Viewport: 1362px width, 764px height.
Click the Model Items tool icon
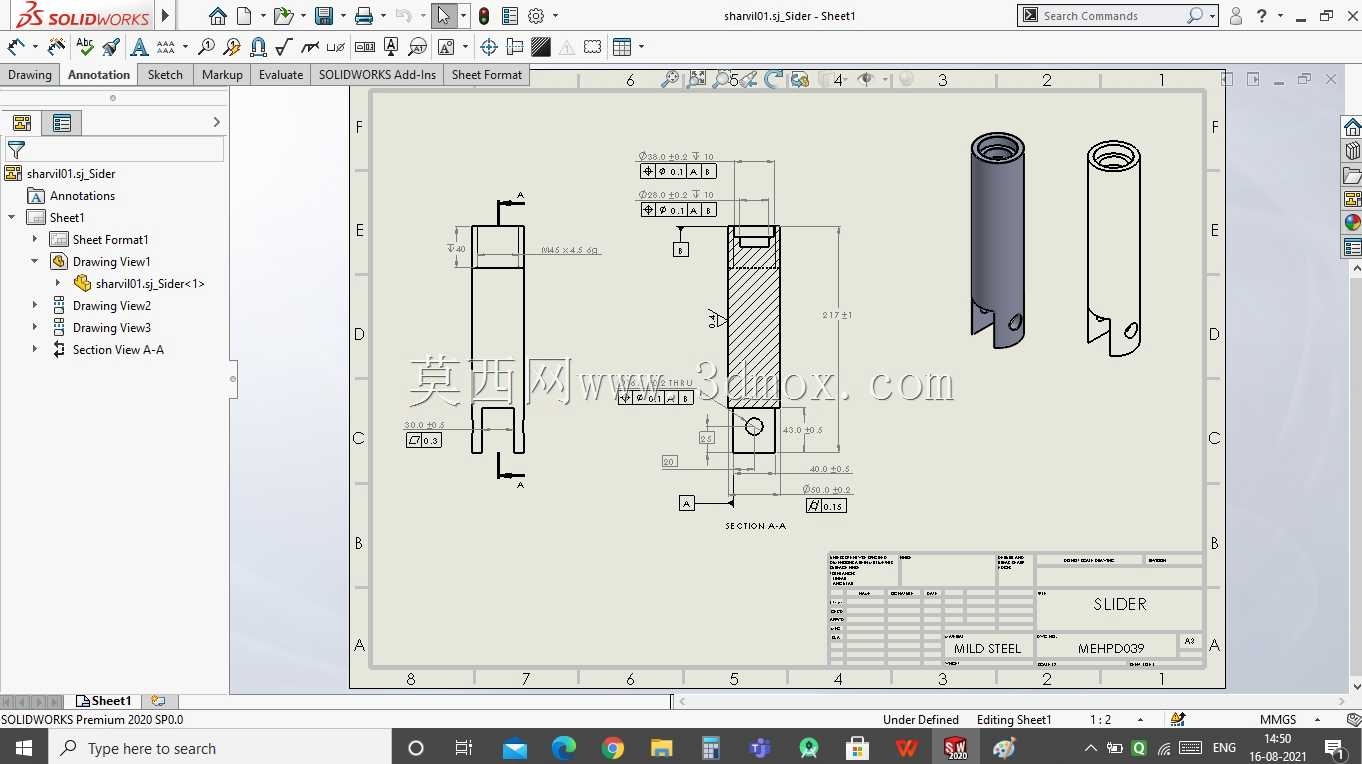click(x=57, y=46)
